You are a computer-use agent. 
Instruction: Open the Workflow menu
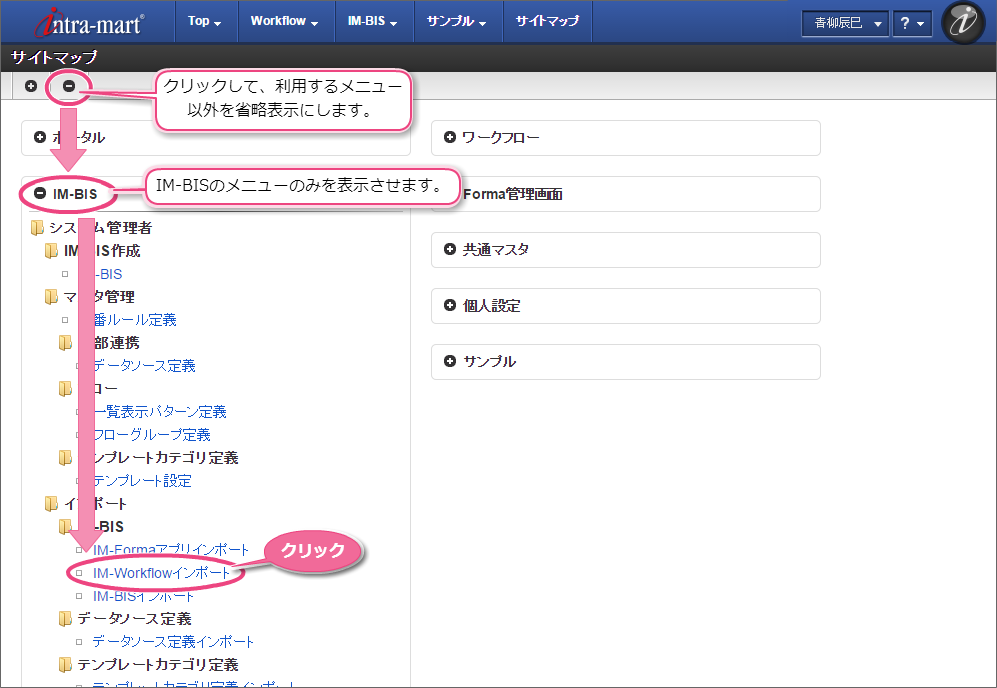(284, 21)
